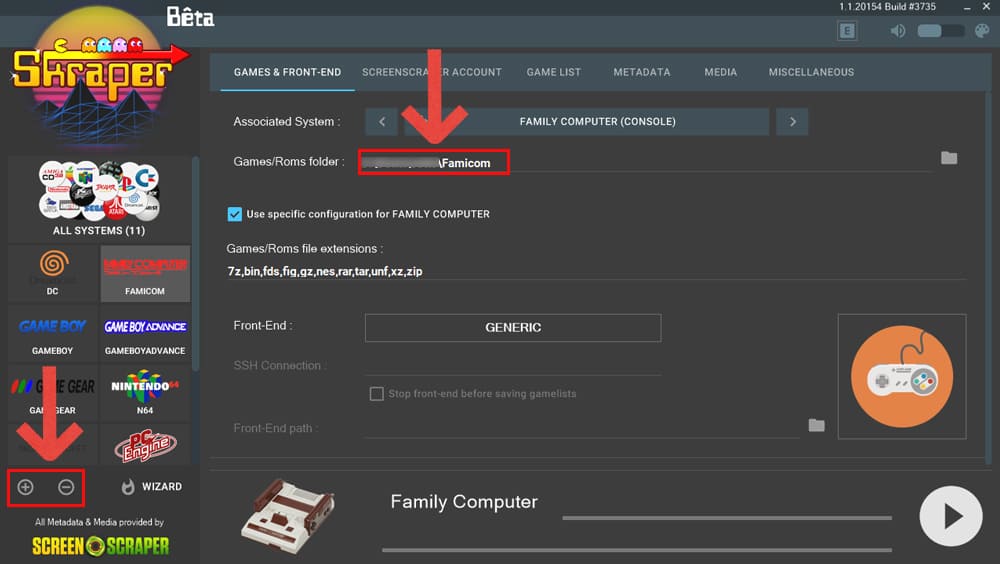This screenshot has width=1000, height=564.
Task: Open the ScreenScraper Account tab
Action: point(432,72)
